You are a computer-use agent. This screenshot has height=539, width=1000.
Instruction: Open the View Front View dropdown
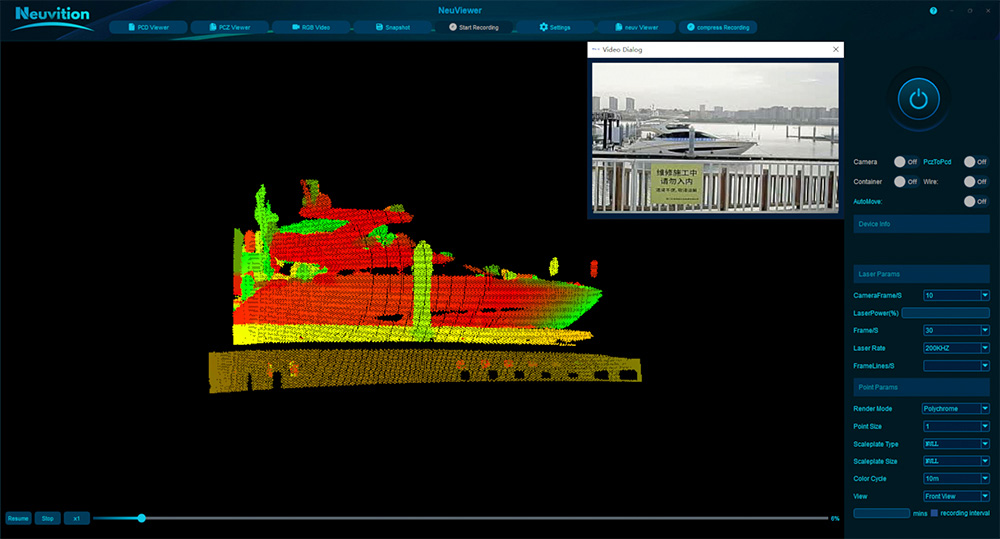956,496
